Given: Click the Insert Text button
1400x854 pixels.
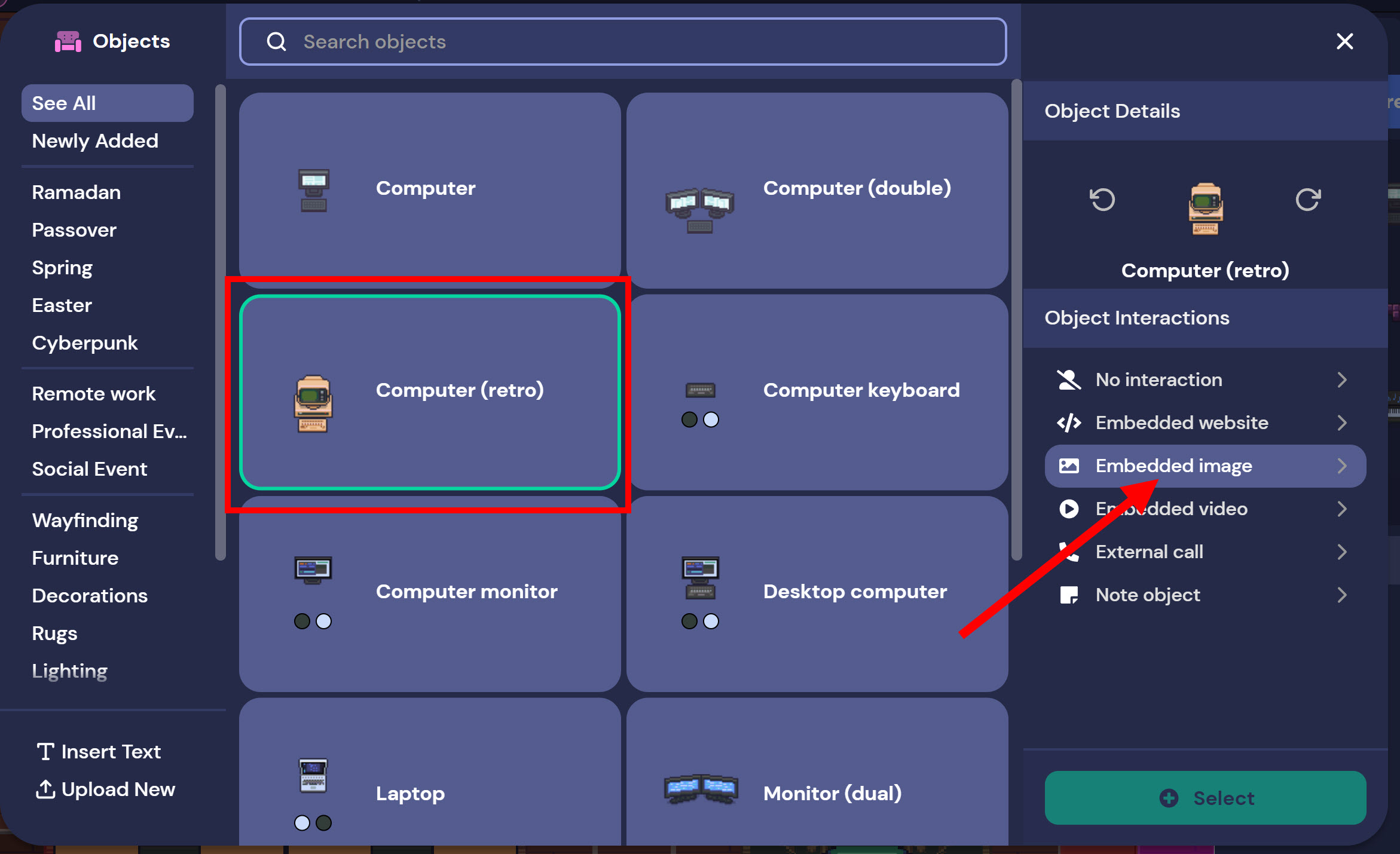Looking at the screenshot, I should (99, 751).
